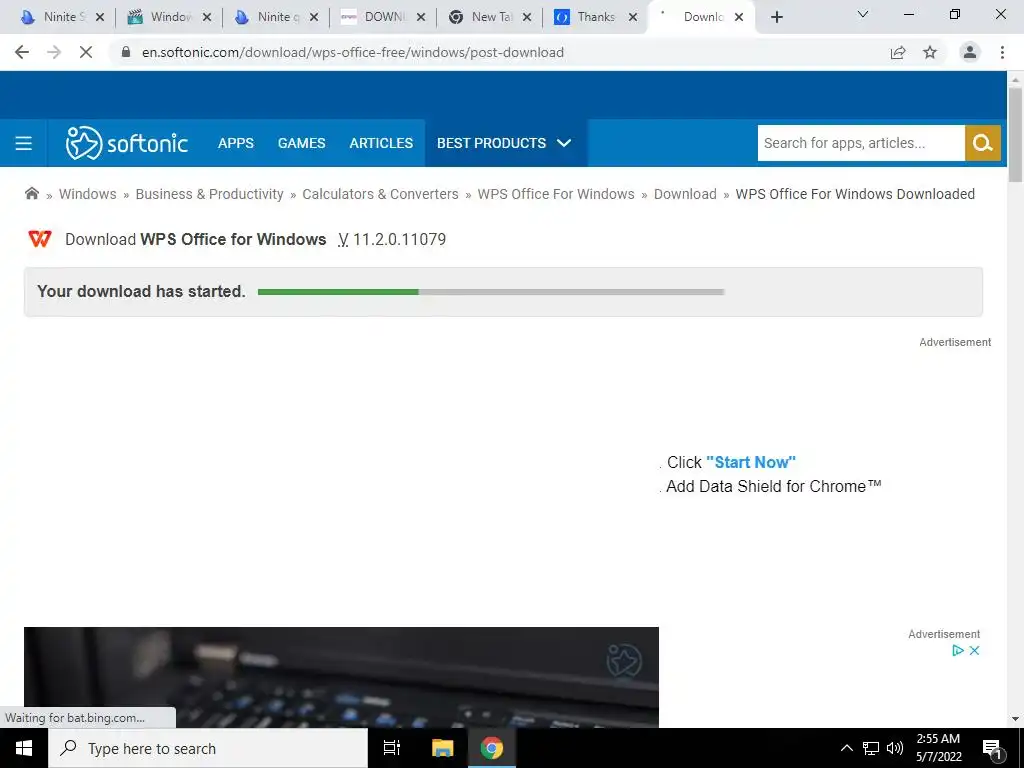Click the home icon in breadcrumb

[x=31, y=193]
